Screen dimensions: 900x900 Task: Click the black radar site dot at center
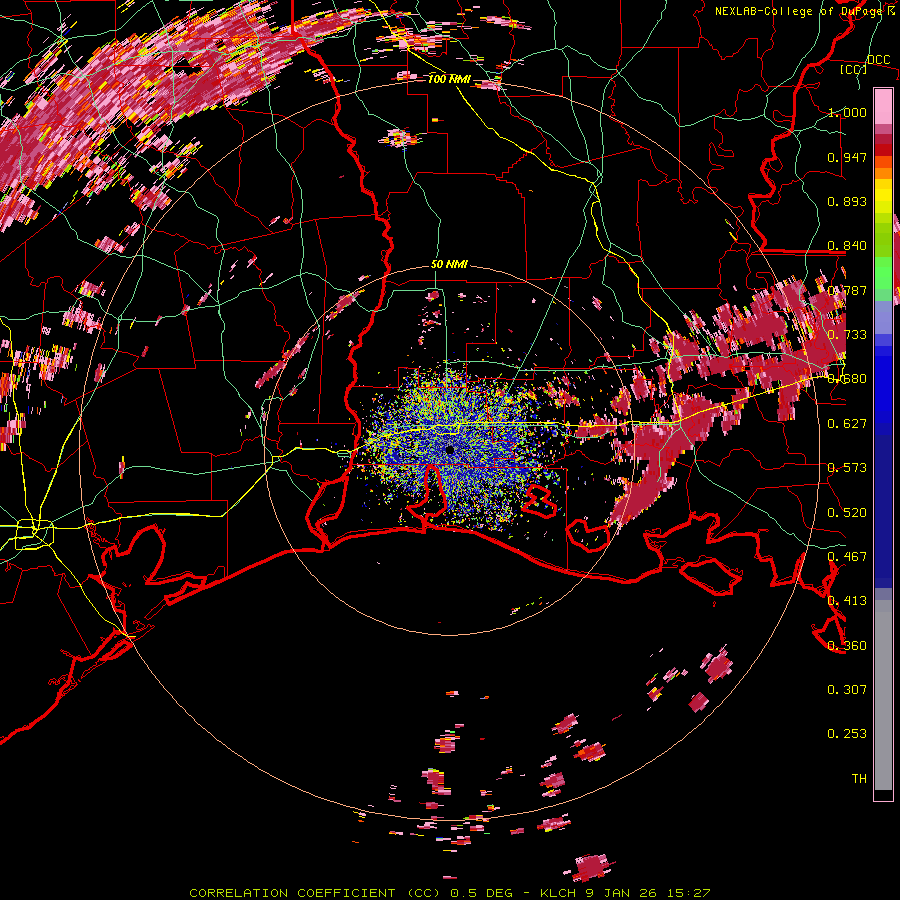click(450, 450)
